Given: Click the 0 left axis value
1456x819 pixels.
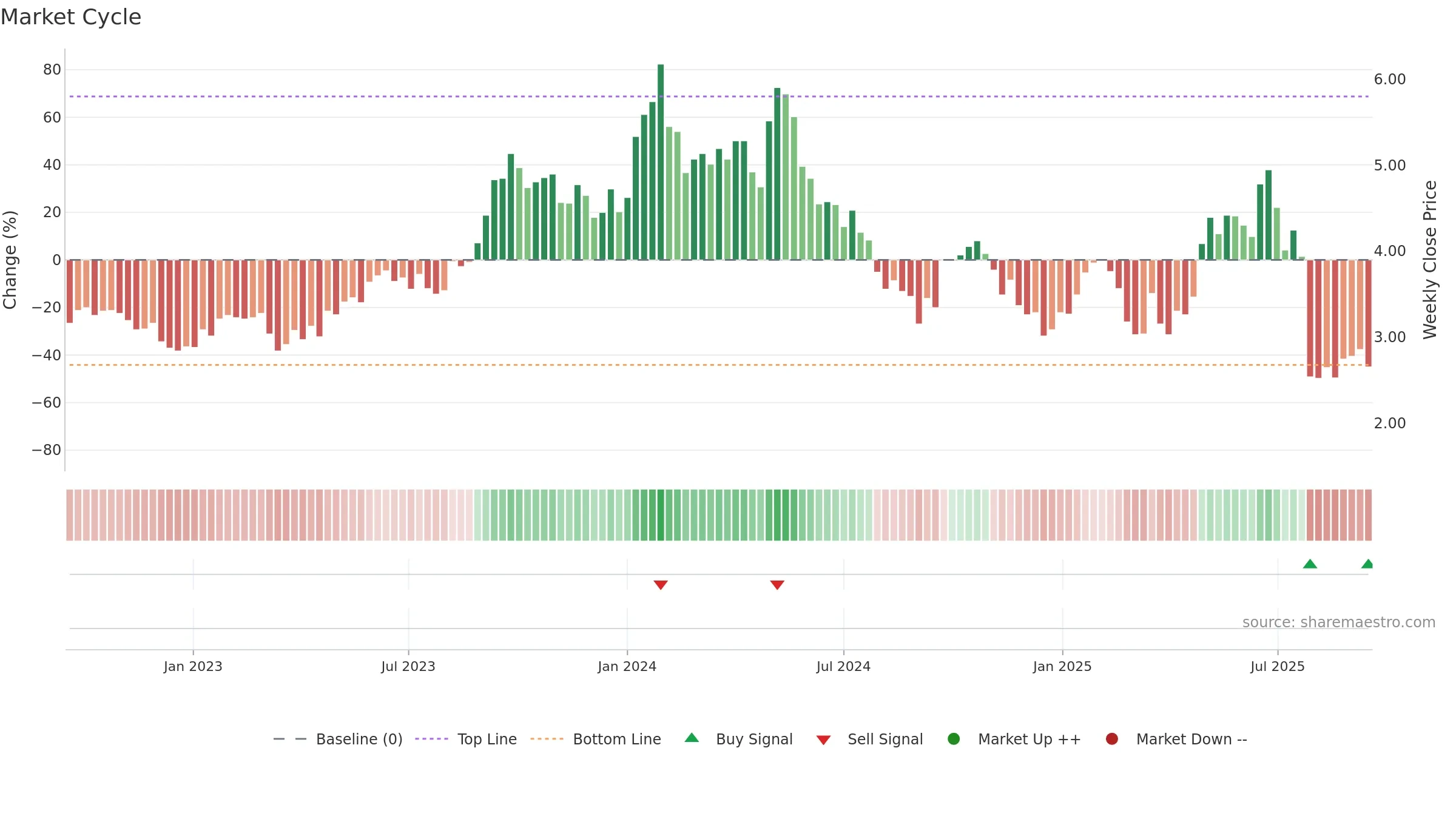Looking at the screenshot, I should pyautogui.click(x=57, y=260).
